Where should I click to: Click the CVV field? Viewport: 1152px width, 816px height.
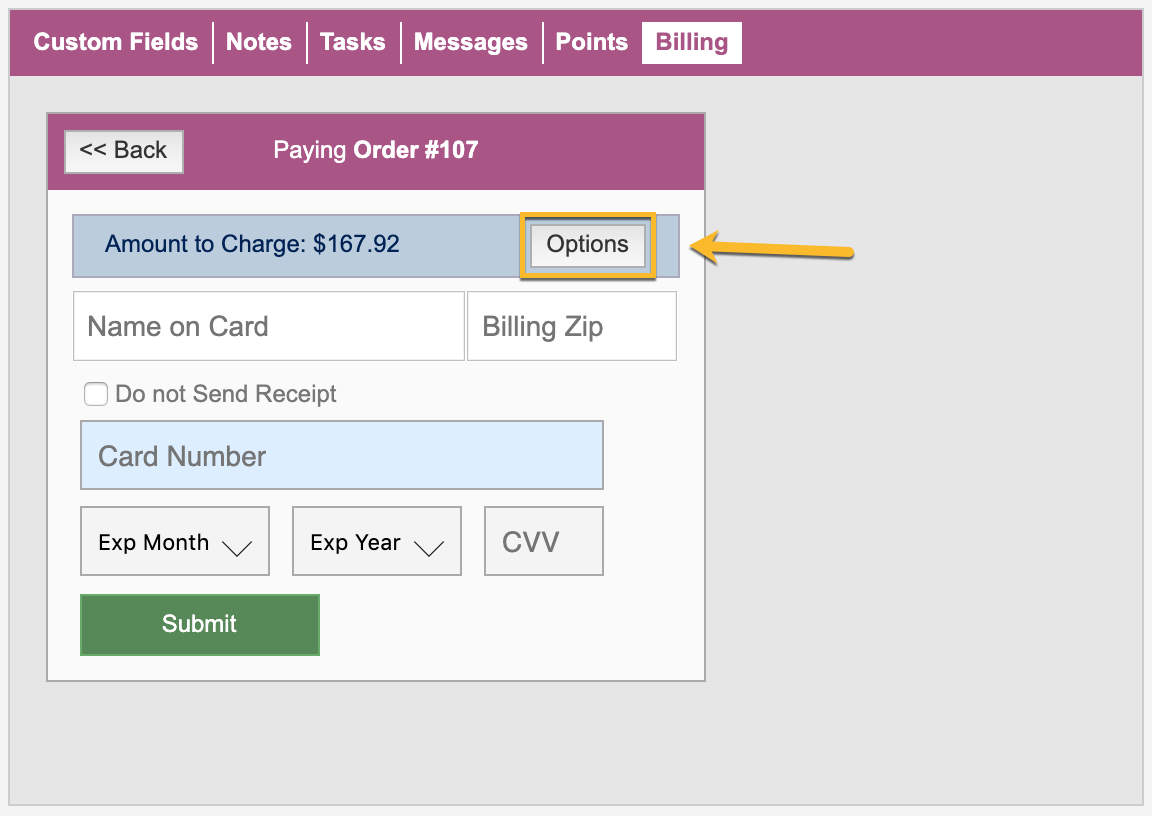coord(544,541)
